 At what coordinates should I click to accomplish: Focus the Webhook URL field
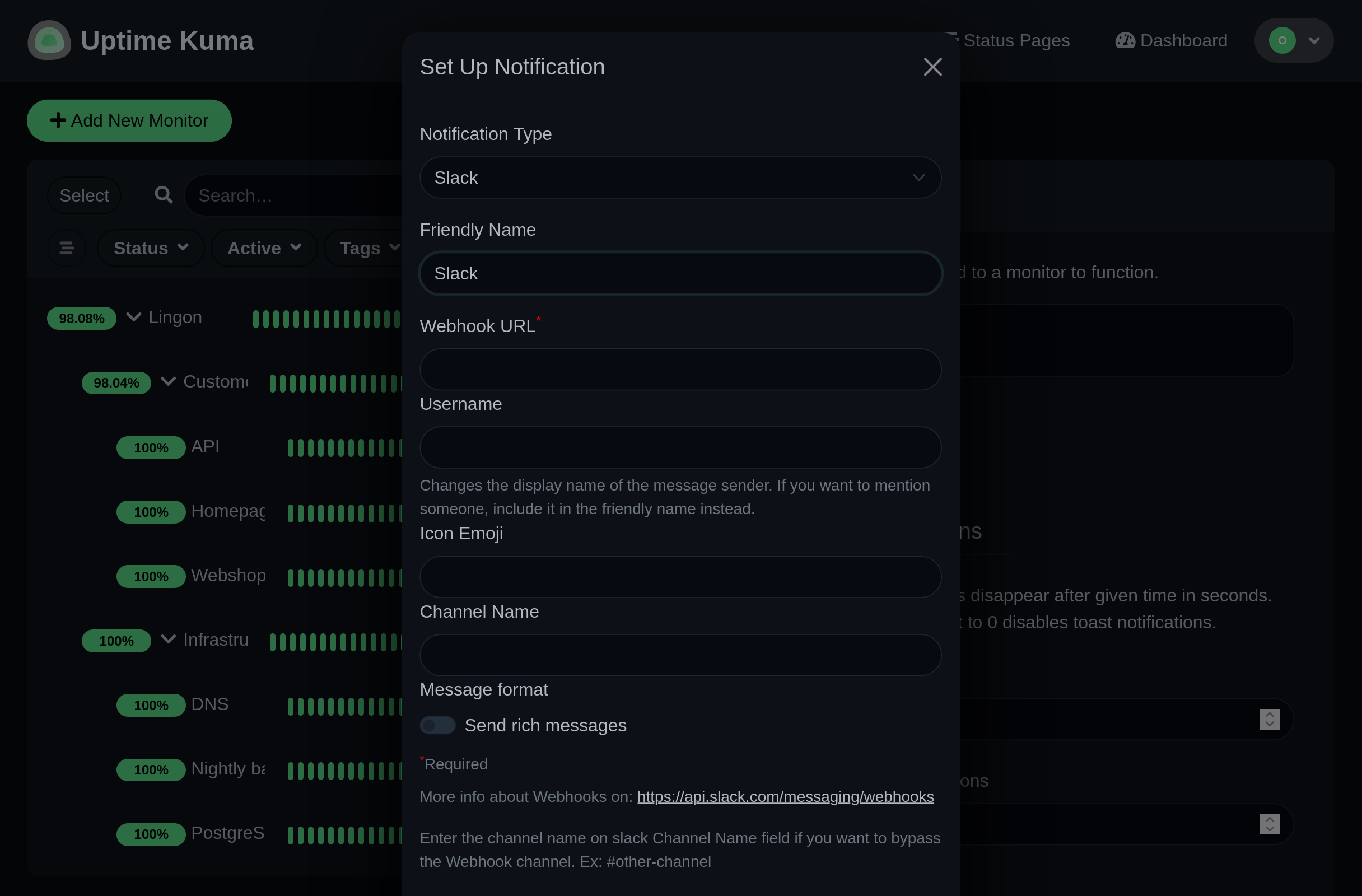coord(680,370)
